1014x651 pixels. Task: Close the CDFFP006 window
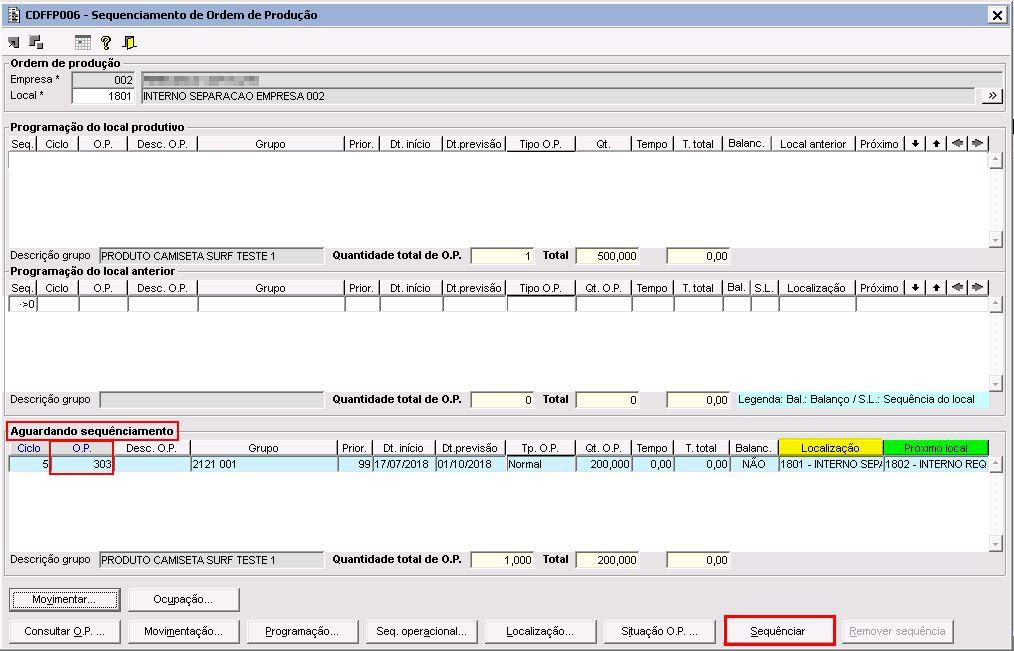pyautogui.click(x=997, y=15)
